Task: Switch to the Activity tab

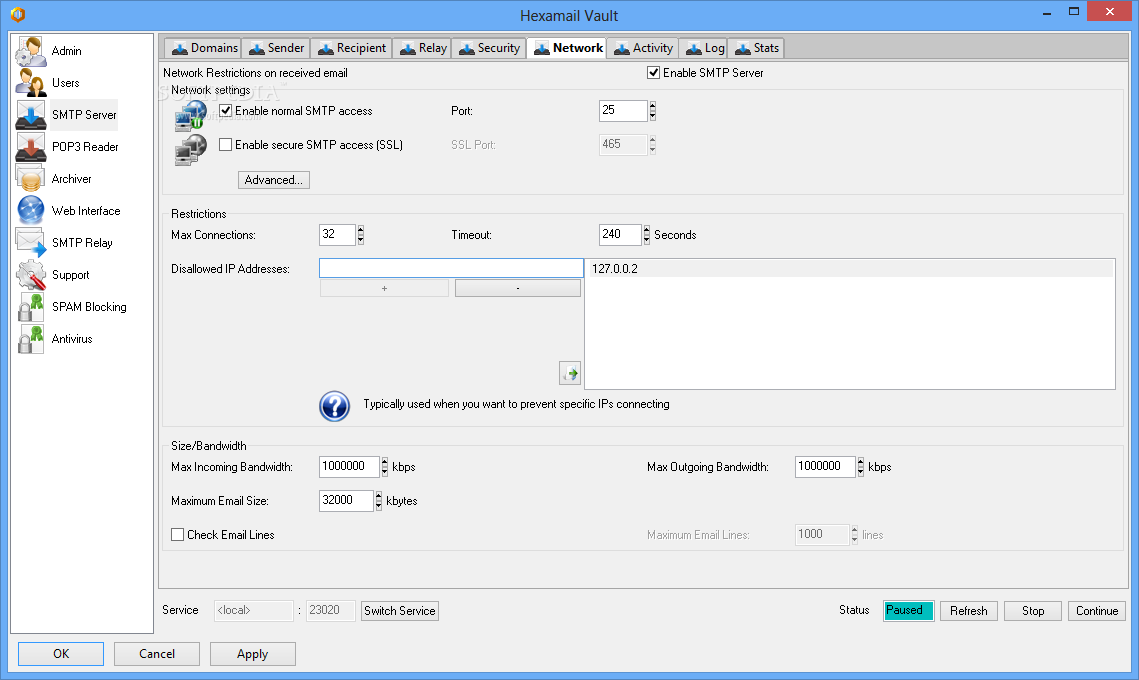Action: pyautogui.click(x=643, y=48)
